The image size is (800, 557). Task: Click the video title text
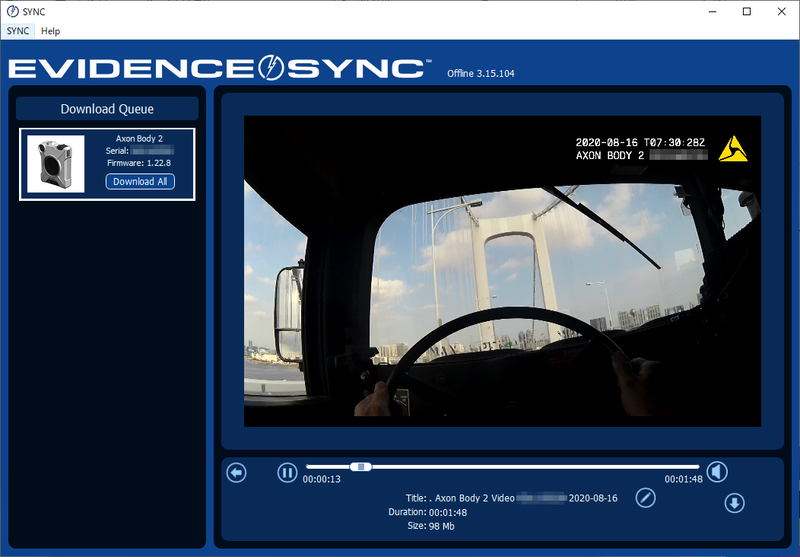(x=510, y=498)
